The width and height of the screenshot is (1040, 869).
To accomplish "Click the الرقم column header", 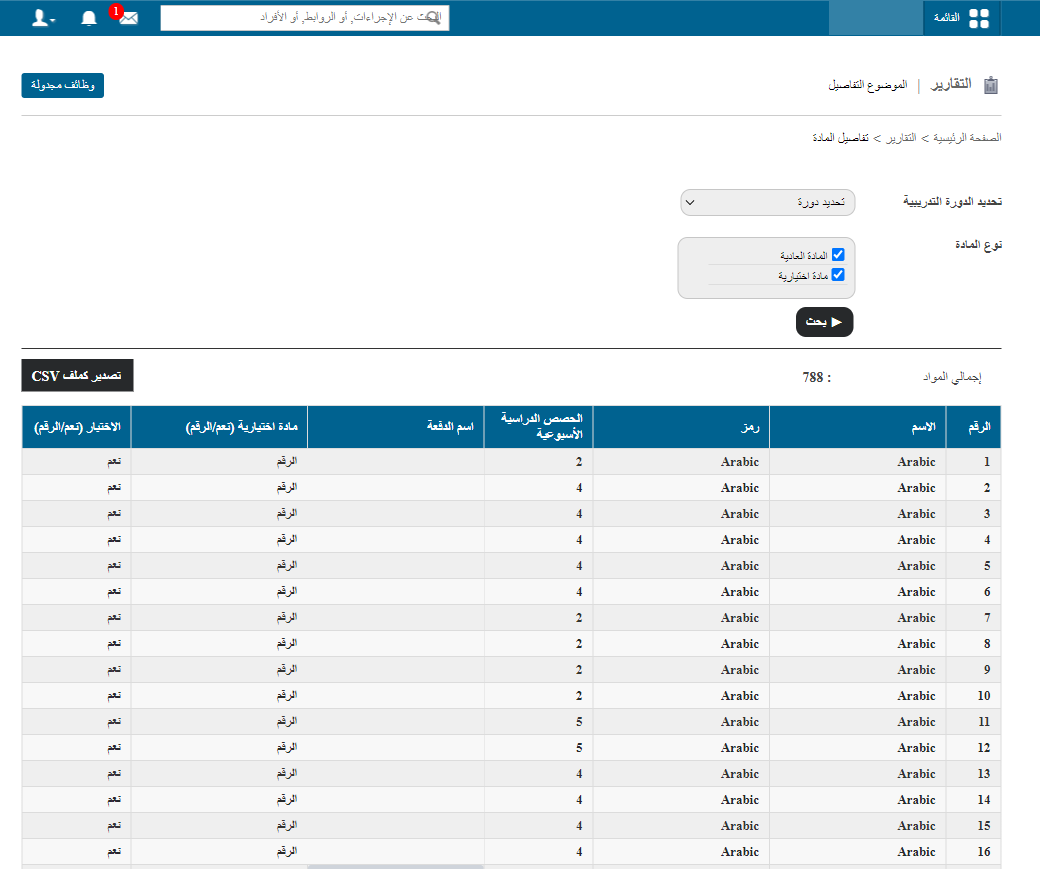I will pos(973,427).
